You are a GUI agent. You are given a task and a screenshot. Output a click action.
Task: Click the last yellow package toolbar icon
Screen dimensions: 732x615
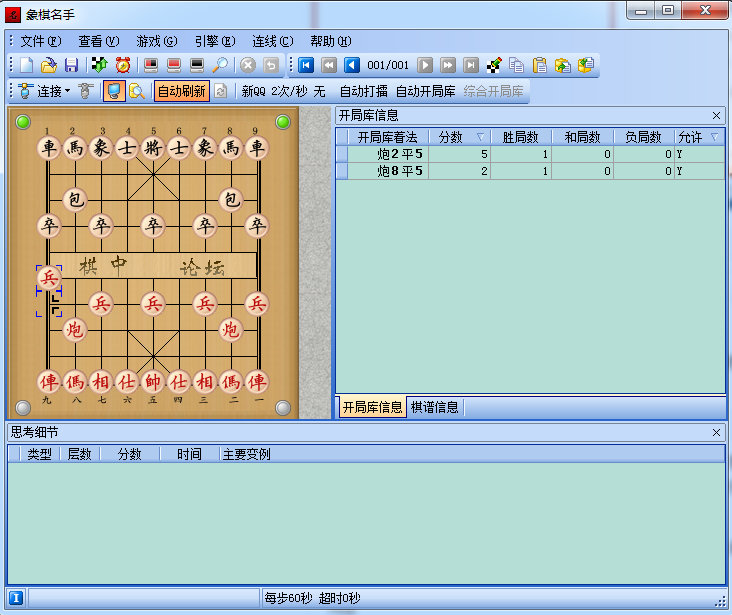click(x=585, y=65)
